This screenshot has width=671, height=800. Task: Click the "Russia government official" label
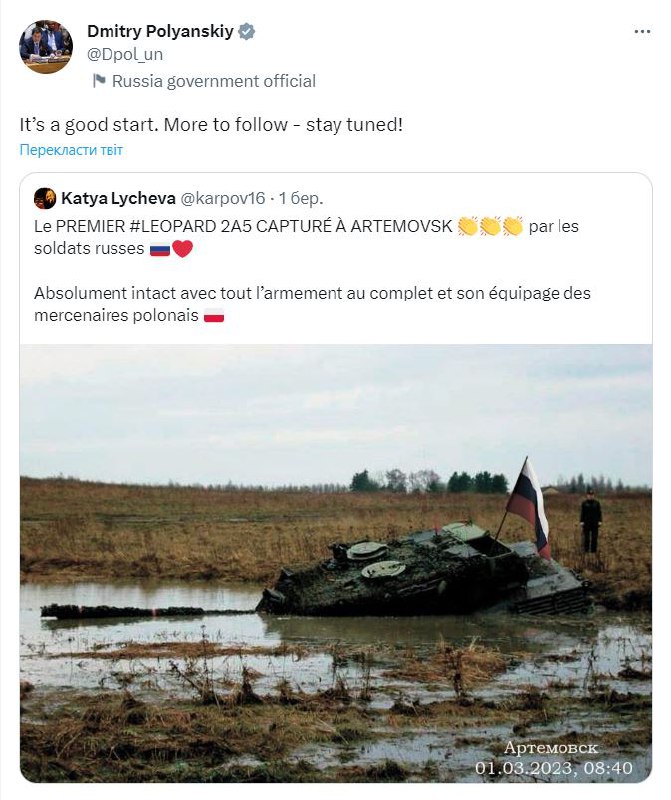pos(214,81)
